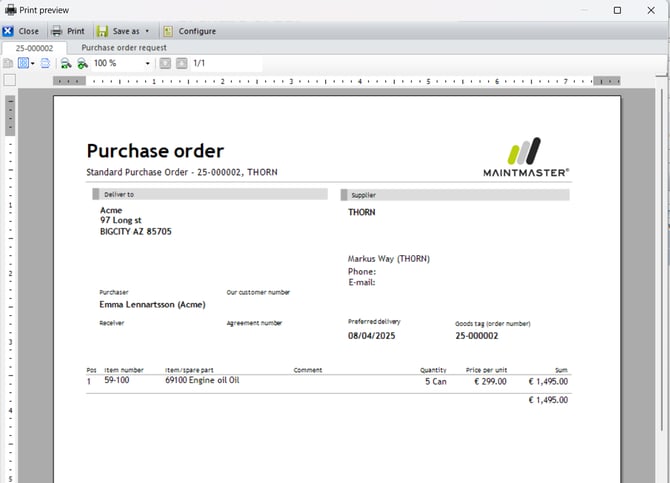Switch to the 25-000002 tab
Screen dimensions: 670x483
click(34, 48)
